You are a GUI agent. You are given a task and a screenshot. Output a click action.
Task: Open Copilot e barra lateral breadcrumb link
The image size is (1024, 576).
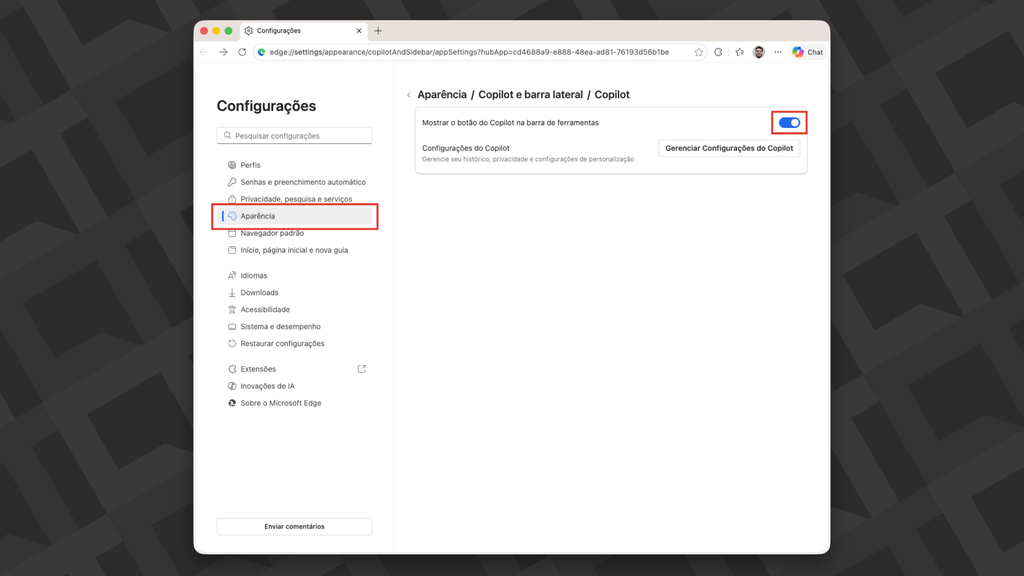(530, 94)
